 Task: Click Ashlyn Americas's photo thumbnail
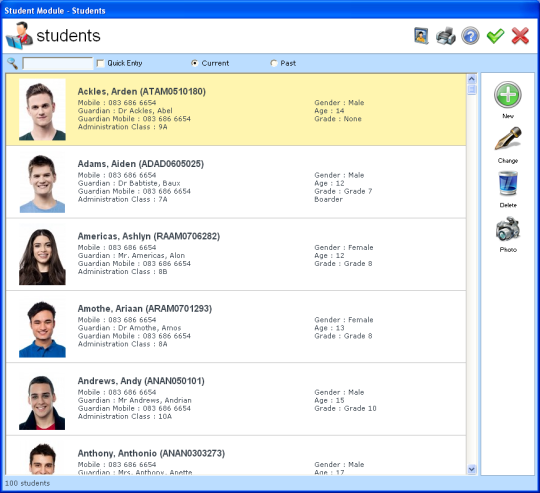point(42,255)
